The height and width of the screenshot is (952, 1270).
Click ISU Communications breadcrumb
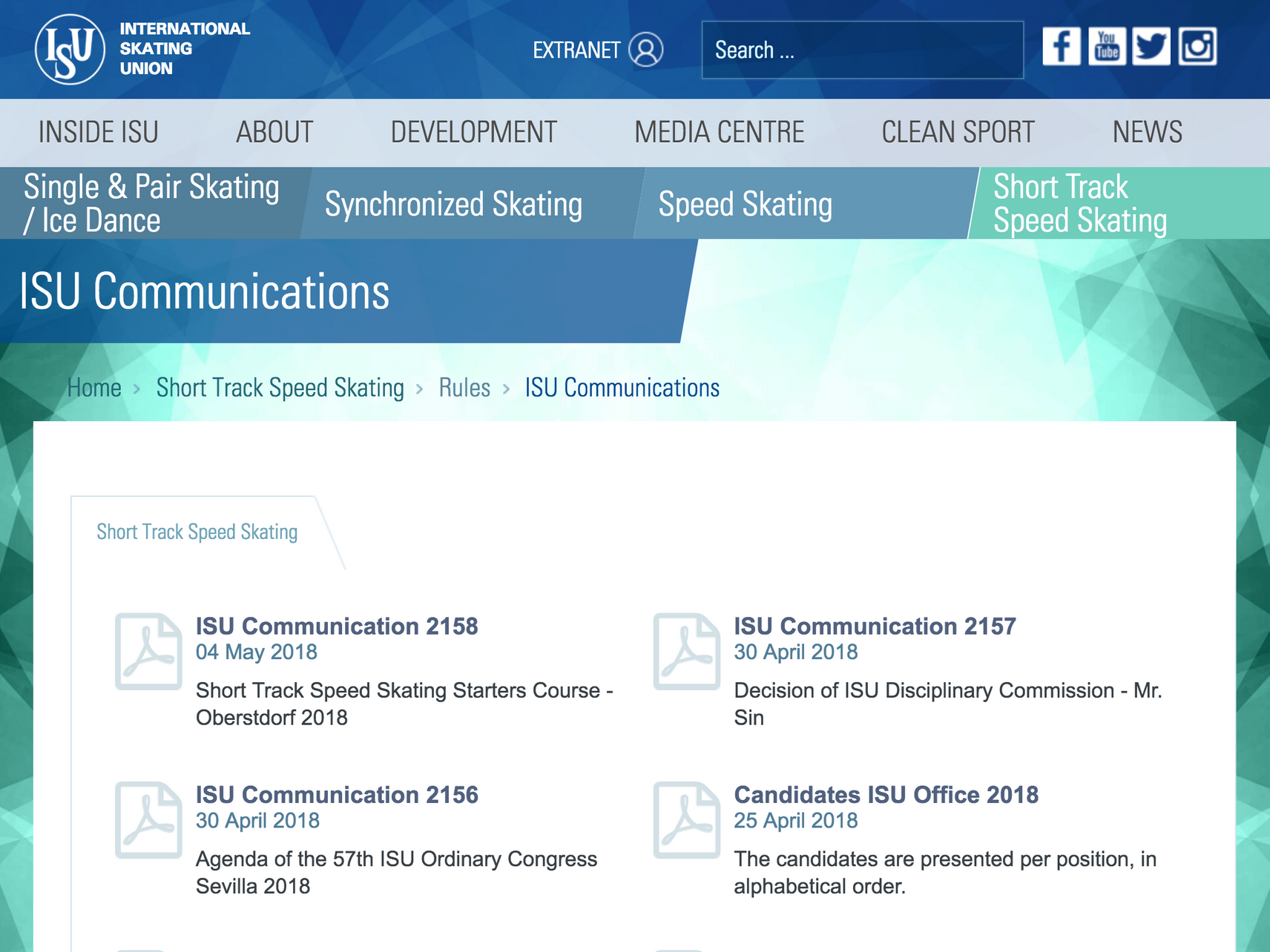click(622, 388)
